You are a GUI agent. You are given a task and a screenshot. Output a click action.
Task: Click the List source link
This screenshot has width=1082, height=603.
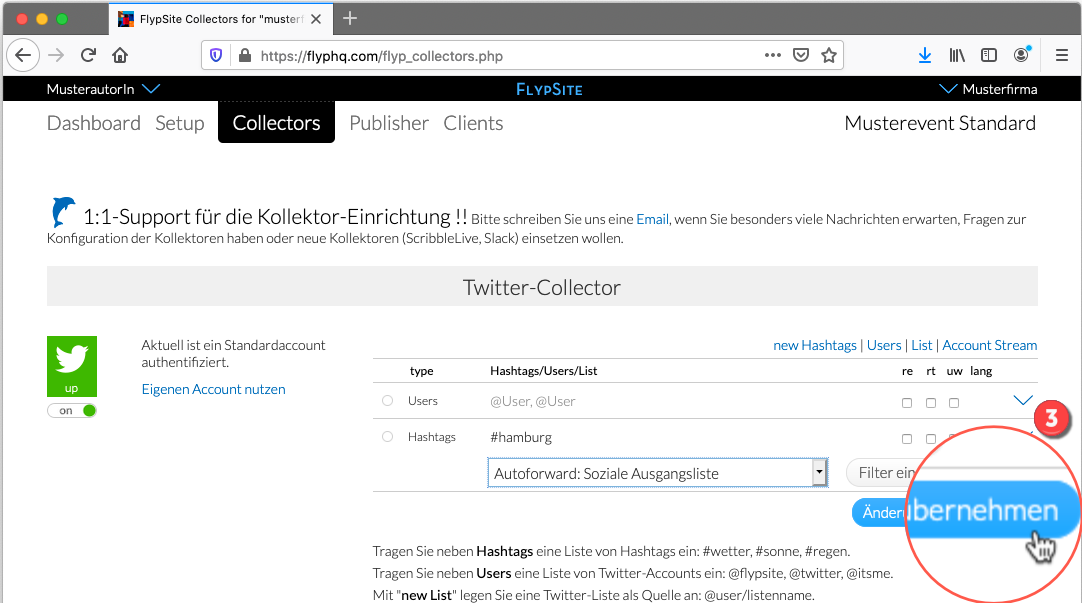(922, 345)
